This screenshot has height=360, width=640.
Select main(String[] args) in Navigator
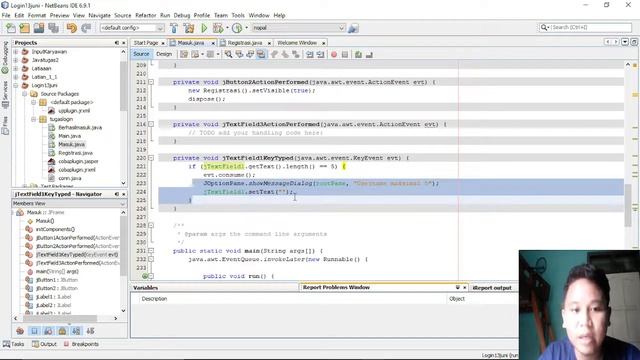(57, 271)
